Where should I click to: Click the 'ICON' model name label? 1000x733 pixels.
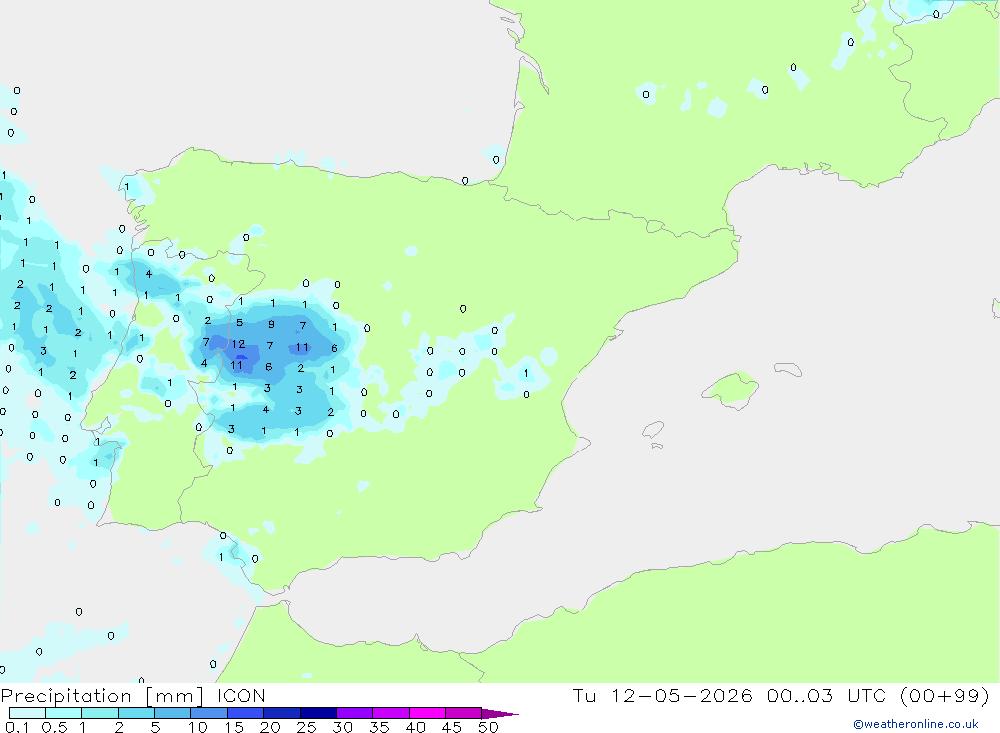241,695
